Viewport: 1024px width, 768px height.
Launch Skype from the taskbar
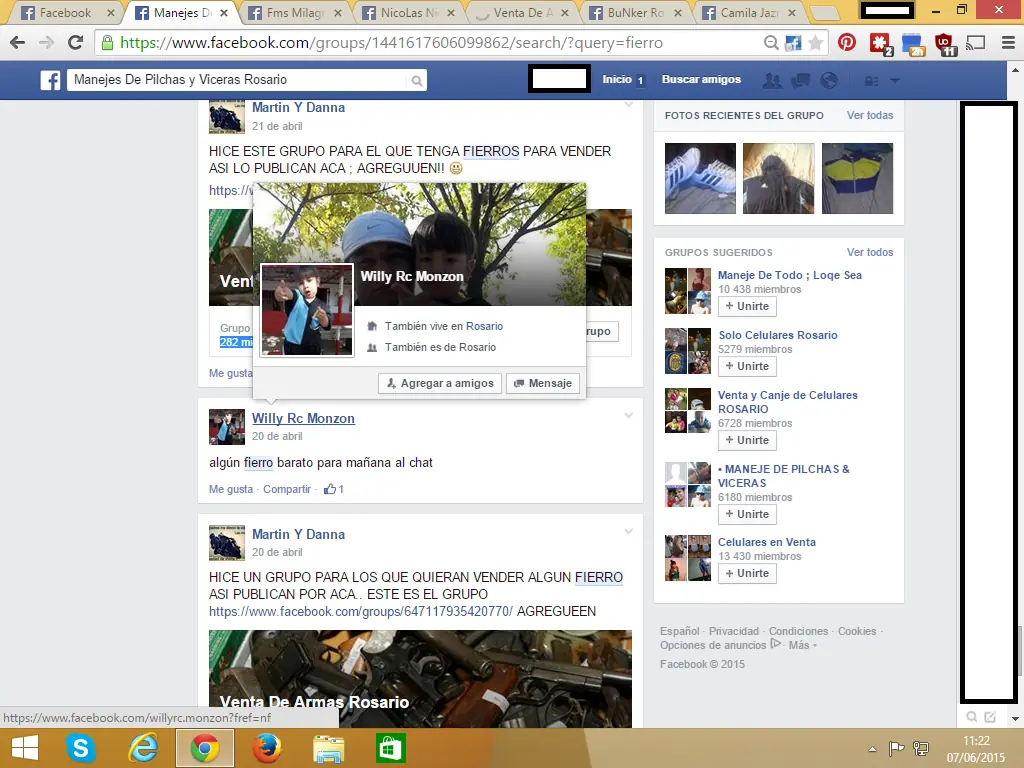point(81,747)
